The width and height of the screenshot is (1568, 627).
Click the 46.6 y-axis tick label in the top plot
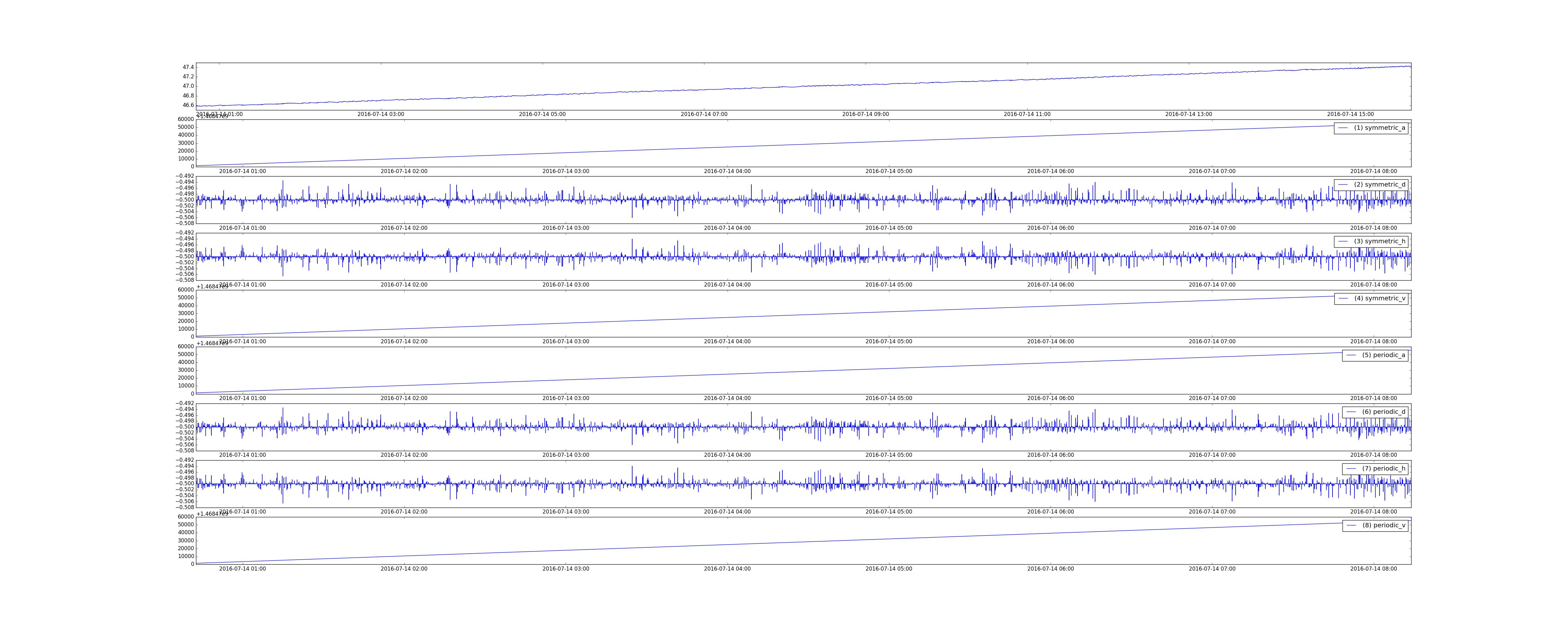[188, 105]
